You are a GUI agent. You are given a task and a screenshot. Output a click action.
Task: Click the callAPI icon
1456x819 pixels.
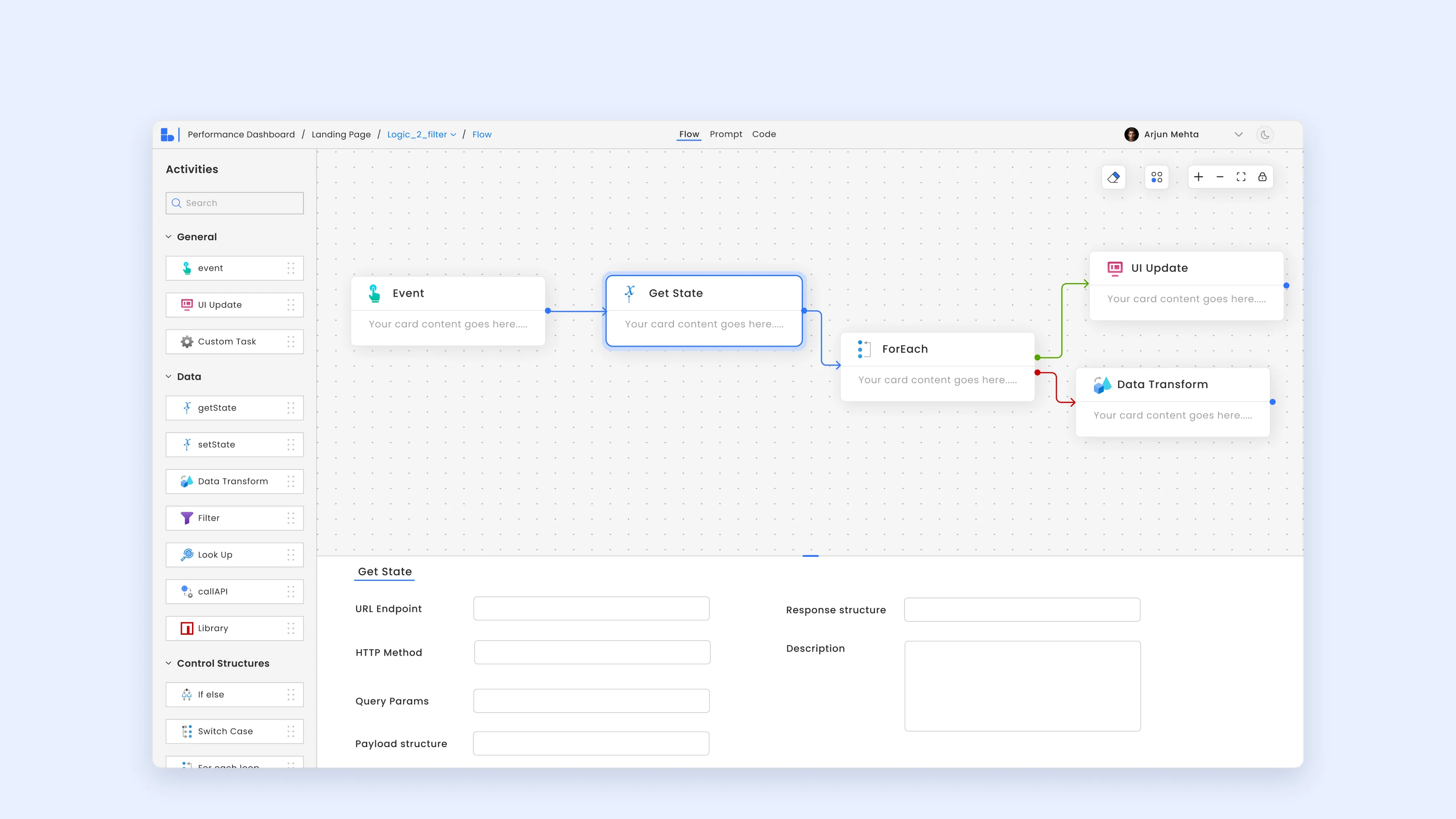pyautogui.click(x=187, y=591)
